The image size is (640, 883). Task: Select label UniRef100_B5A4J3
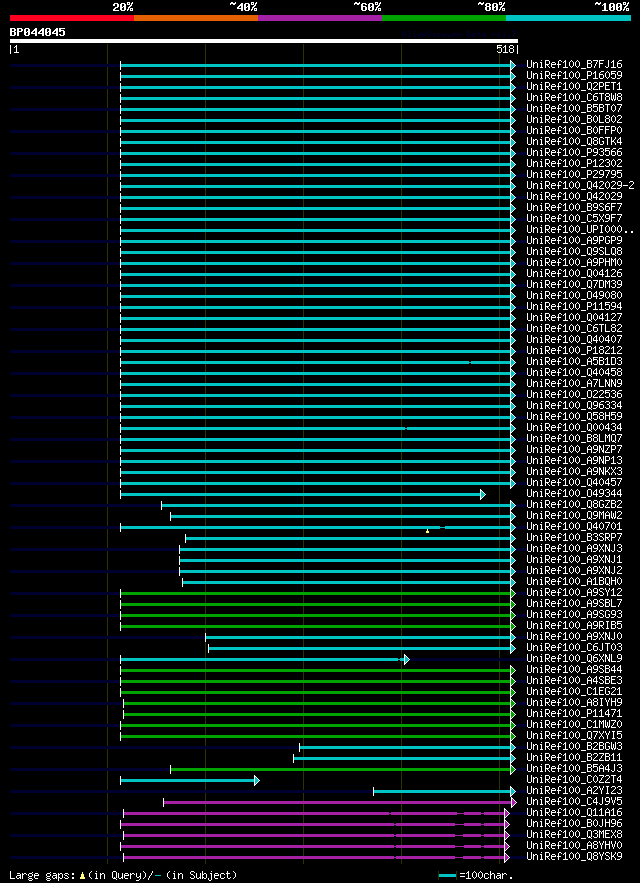point(574,768)
